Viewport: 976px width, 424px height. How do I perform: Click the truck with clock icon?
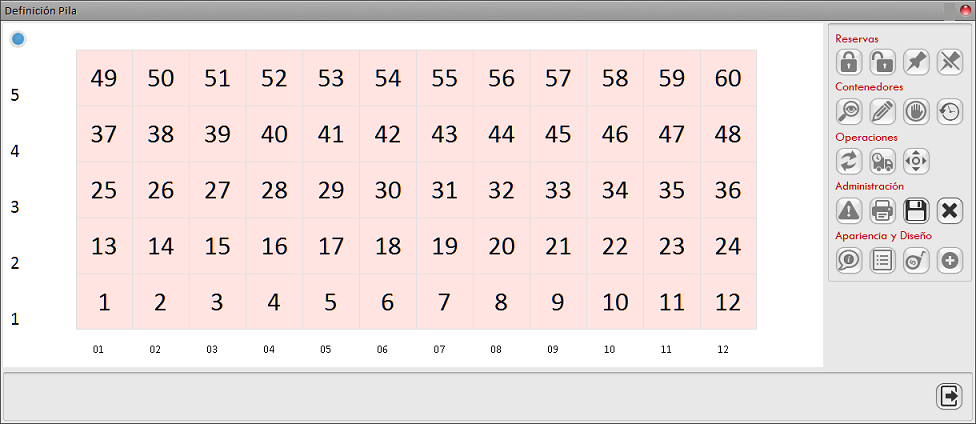(882, 161)
